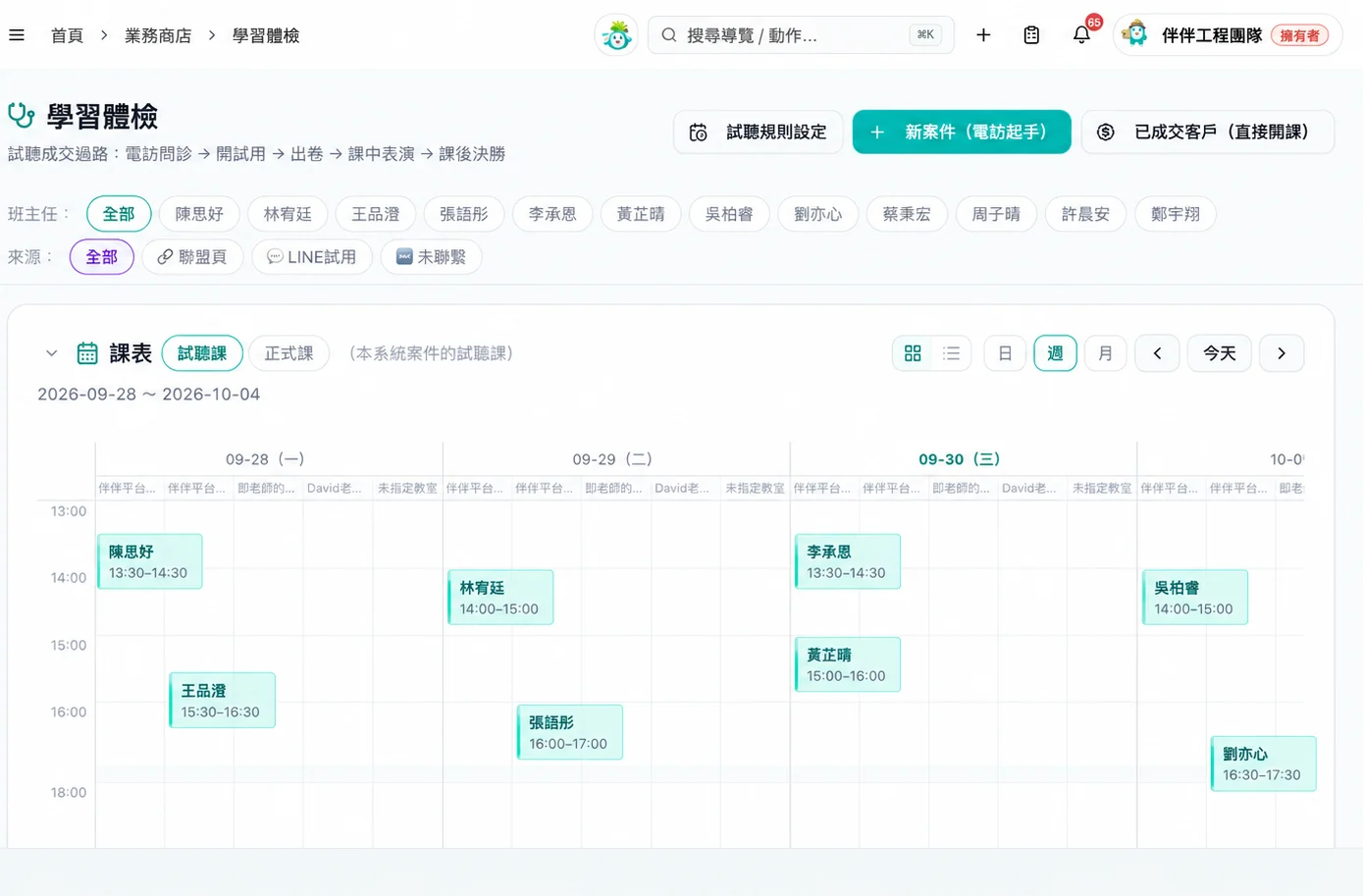Filter by 班主任 王品澄
Viewport: 1363px width, 896px height.
pos(376,214)
